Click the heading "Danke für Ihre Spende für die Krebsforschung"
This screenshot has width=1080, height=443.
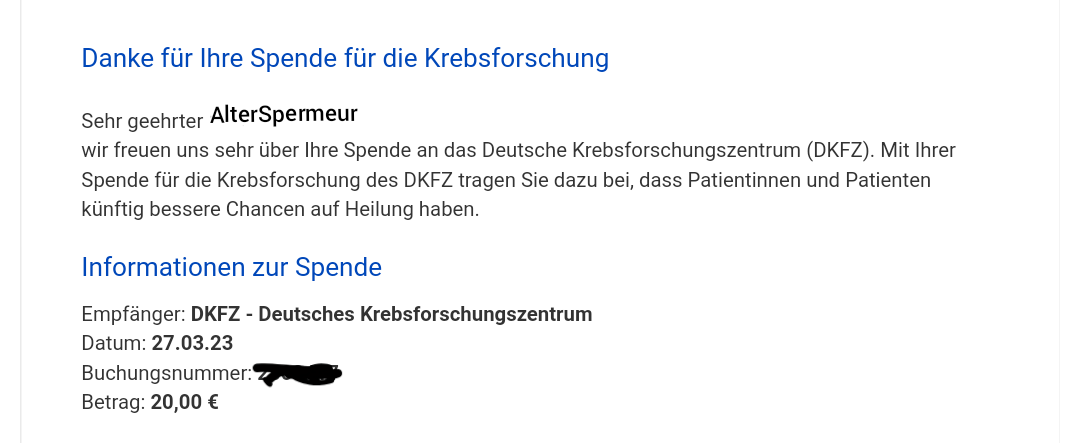(345, 58)
